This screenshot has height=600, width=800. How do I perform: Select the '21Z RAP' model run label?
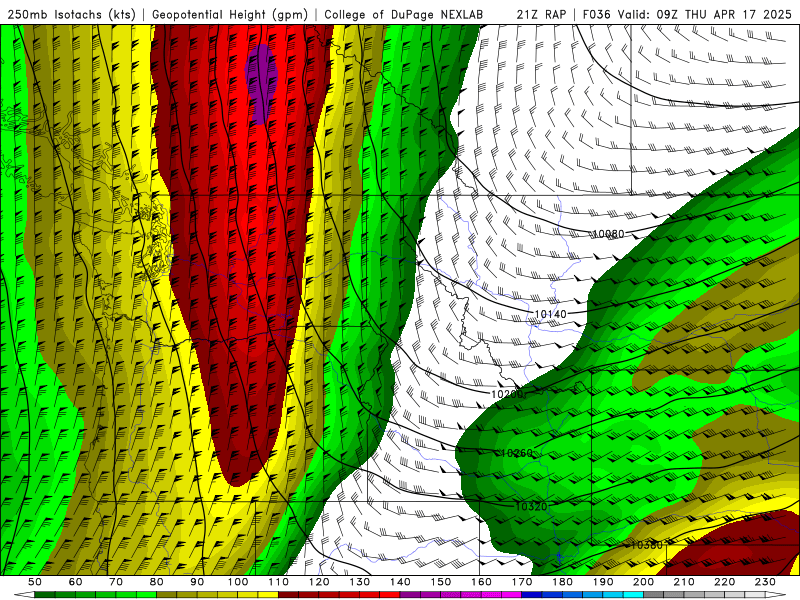541,15
